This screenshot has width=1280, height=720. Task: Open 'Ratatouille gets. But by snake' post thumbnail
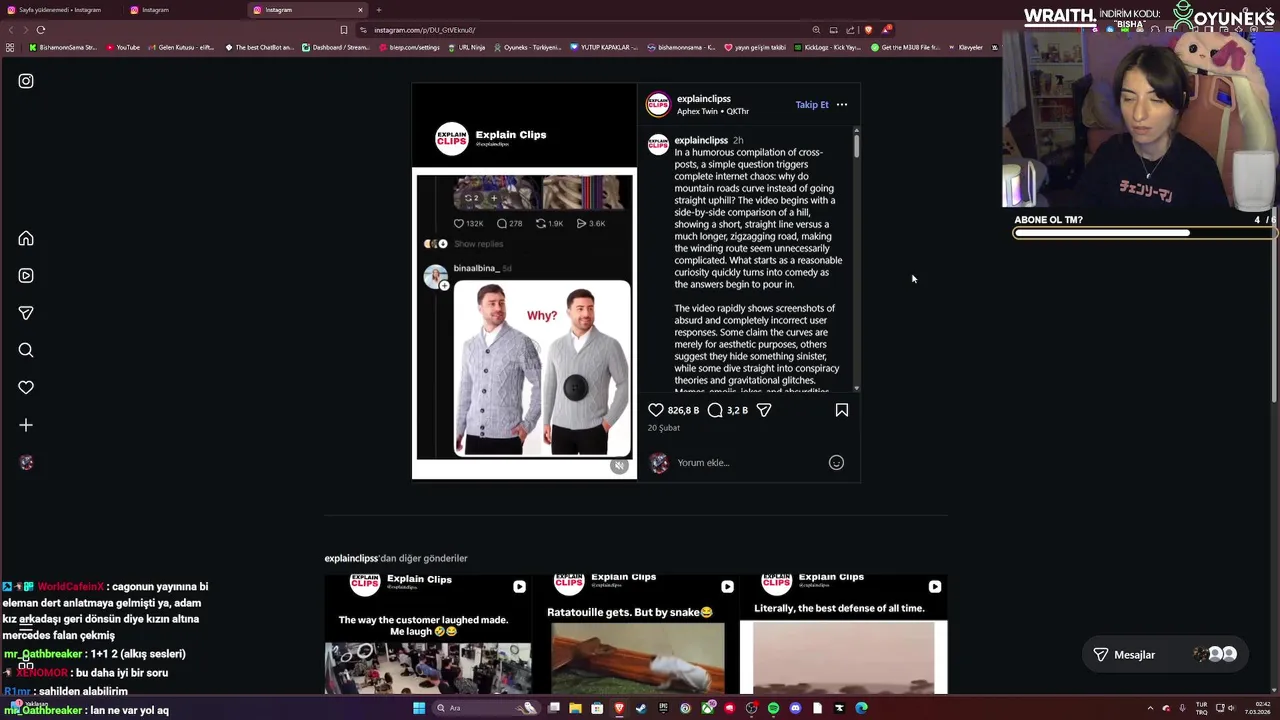(636, 635)
